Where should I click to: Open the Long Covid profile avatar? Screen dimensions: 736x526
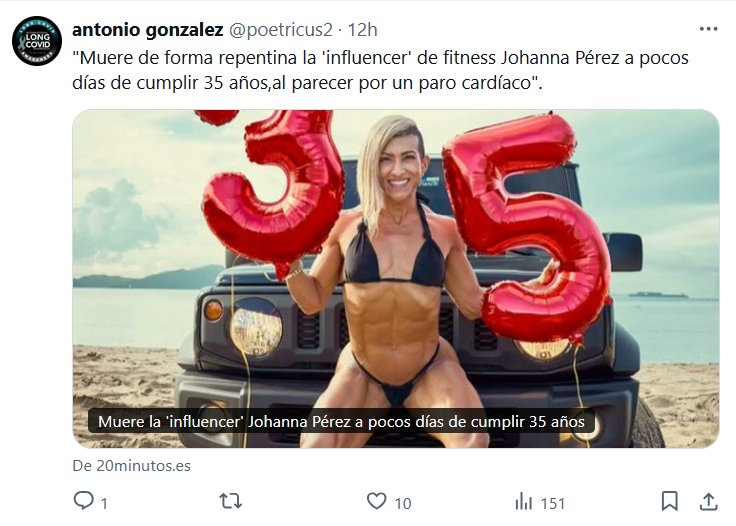(37, 41)
